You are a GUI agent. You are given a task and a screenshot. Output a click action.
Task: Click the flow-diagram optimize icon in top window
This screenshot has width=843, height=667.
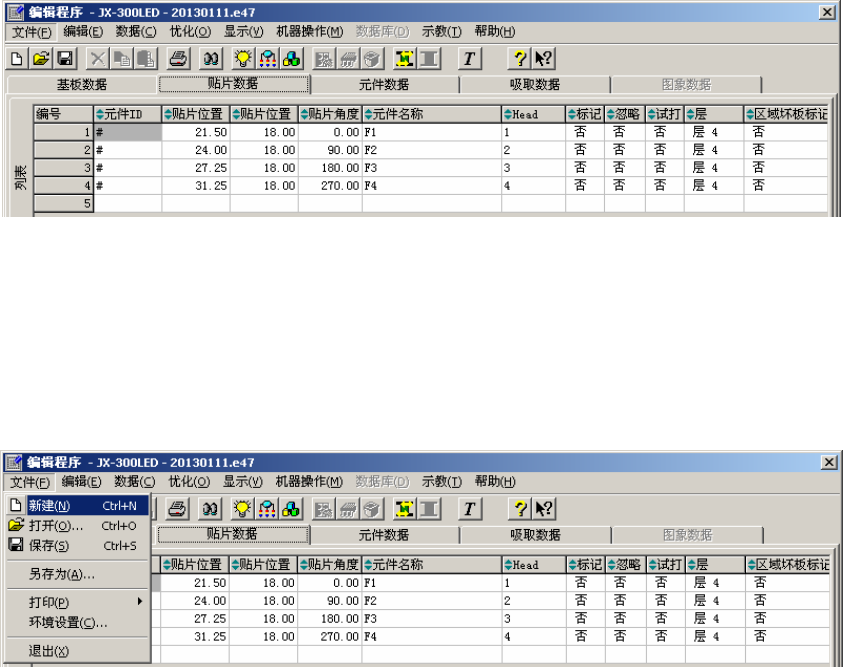(x=267, y=59)
